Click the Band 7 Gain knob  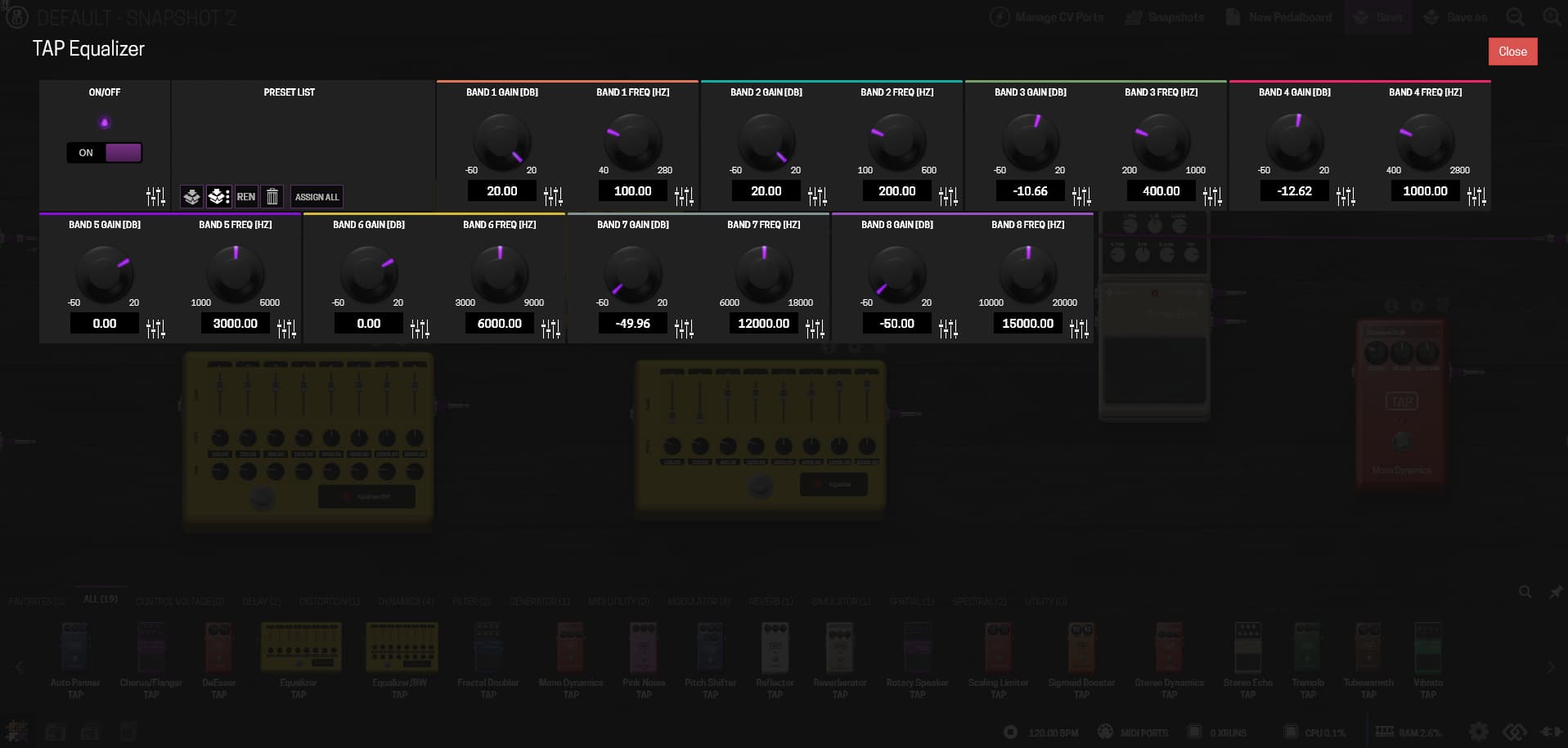633,274
